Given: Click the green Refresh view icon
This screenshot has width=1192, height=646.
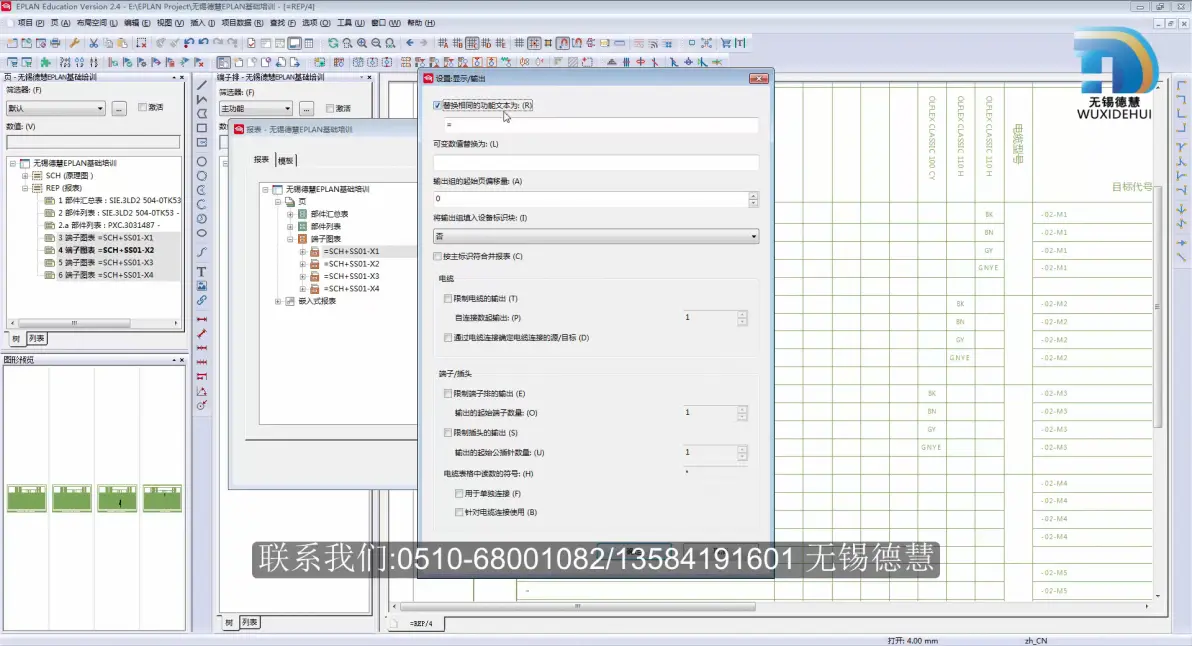Looking at the screenshot, I should click(333, 43).
